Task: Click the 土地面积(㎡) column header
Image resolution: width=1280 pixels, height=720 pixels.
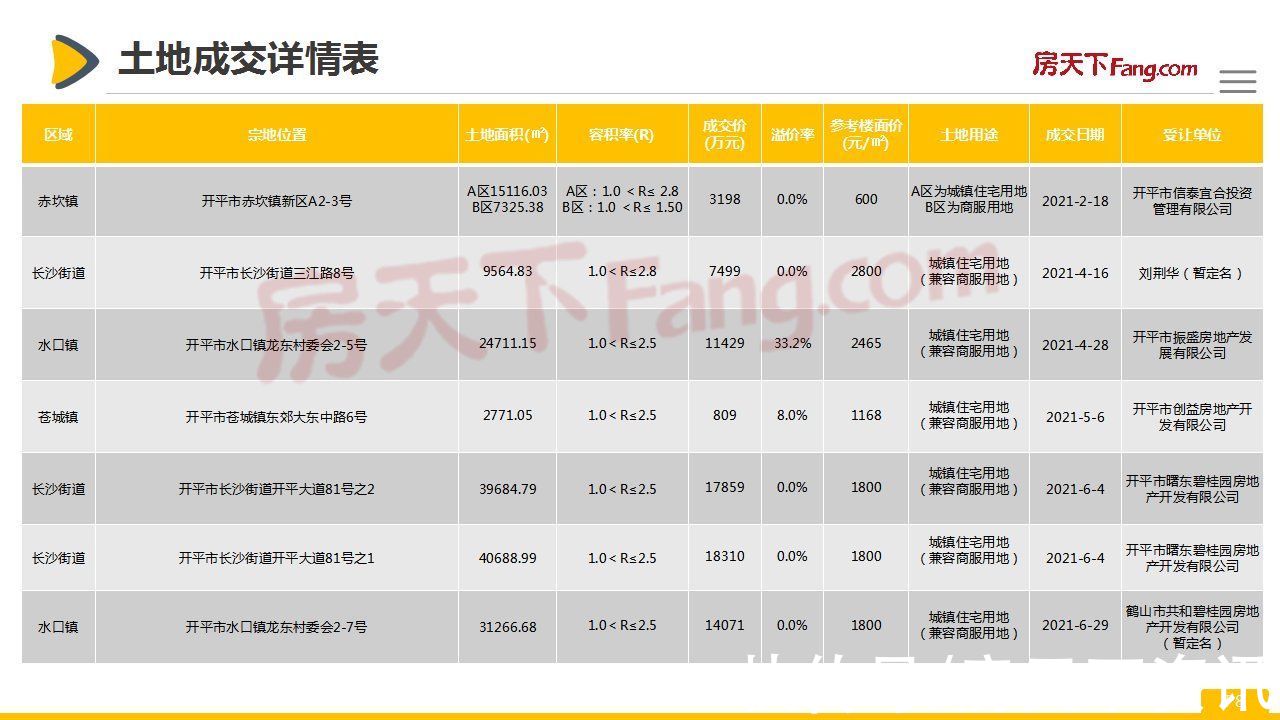Action: [507, 134]
